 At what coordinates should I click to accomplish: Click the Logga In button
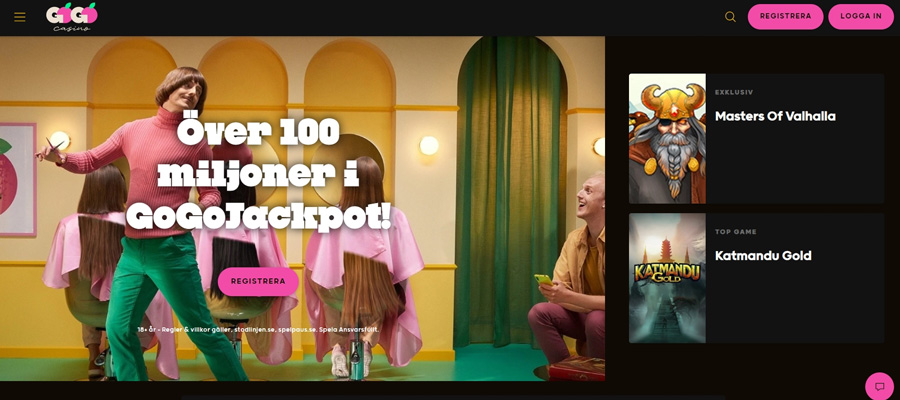[x=861, y=17]
